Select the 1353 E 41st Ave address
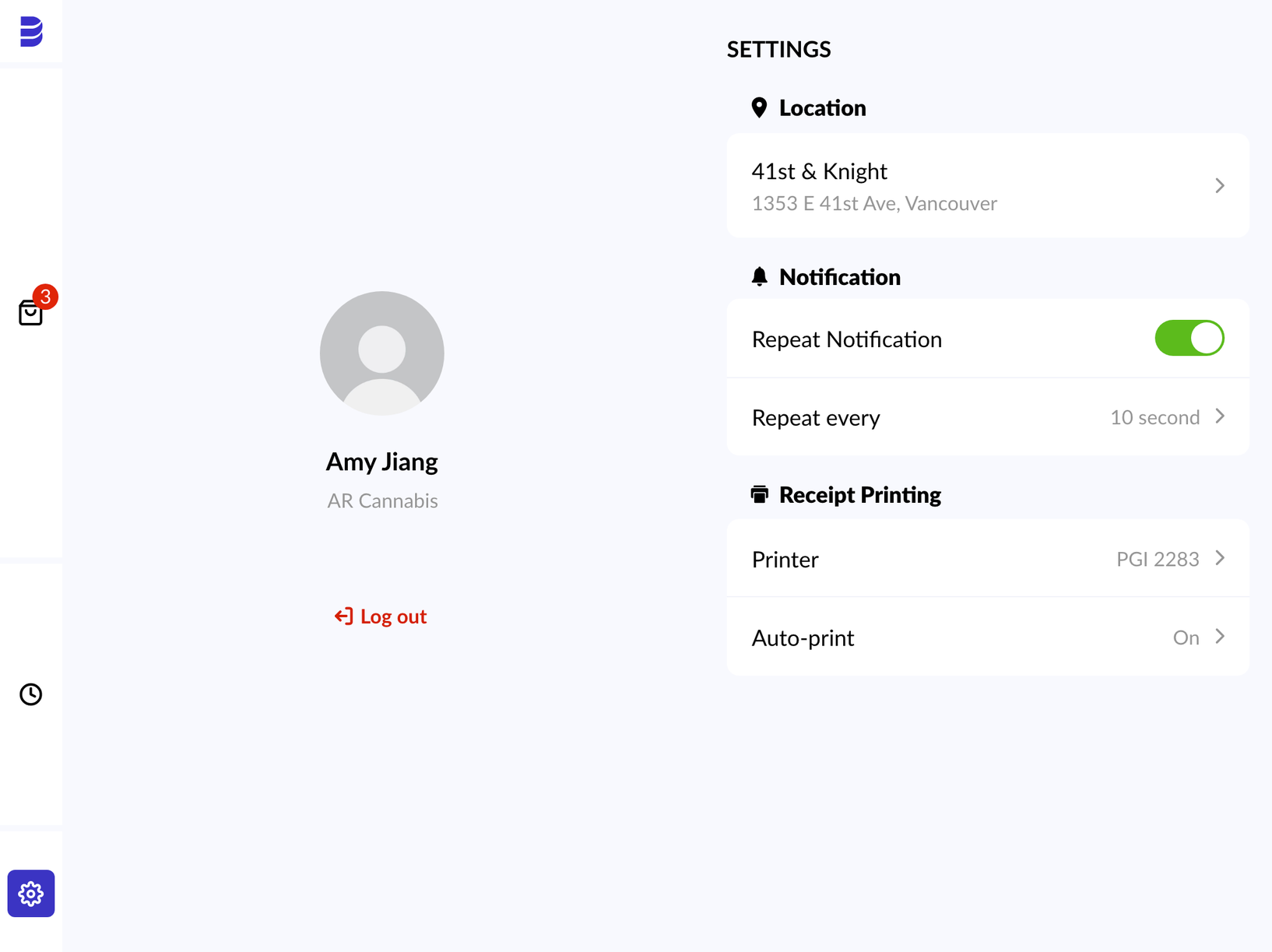This screenshot has height=952, width=1272. pos(874,203)
